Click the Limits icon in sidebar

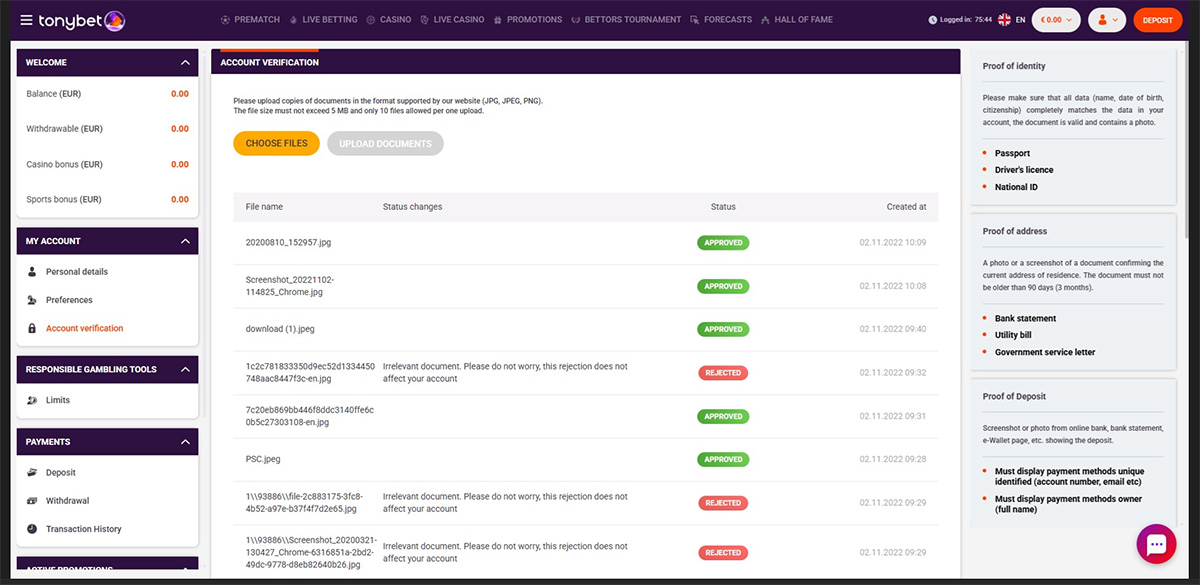point(32,400)
